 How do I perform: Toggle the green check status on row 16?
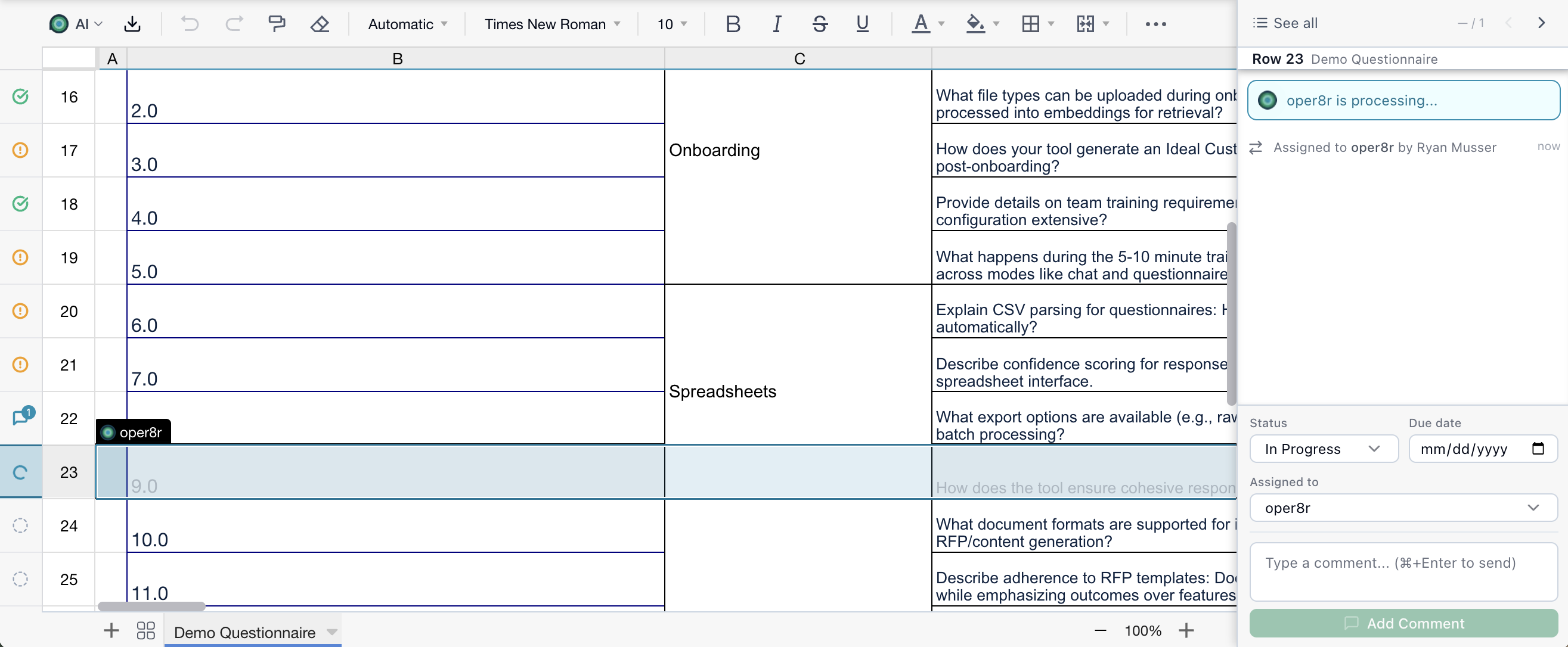pos(20,96)
